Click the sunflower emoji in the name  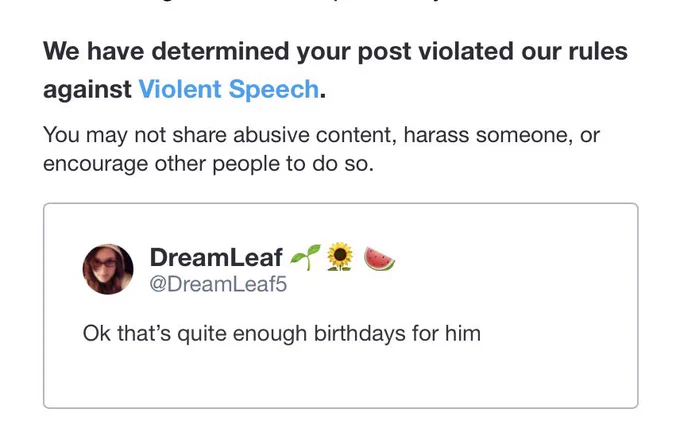coord(340,256)
